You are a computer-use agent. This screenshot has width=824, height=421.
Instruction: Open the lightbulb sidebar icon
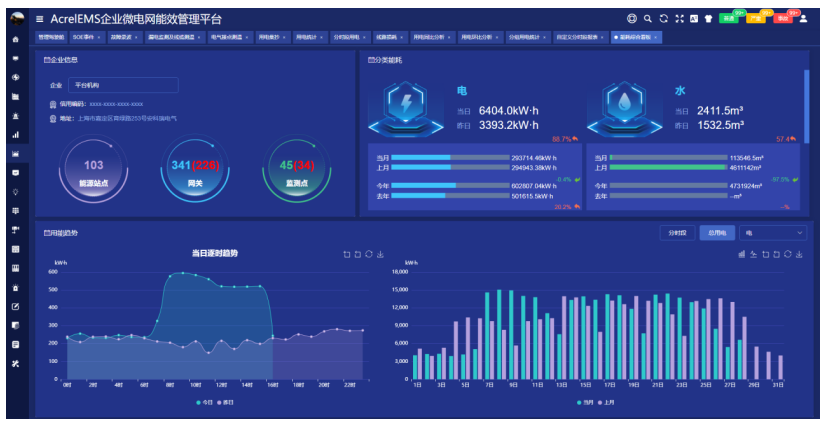point(15,192)
